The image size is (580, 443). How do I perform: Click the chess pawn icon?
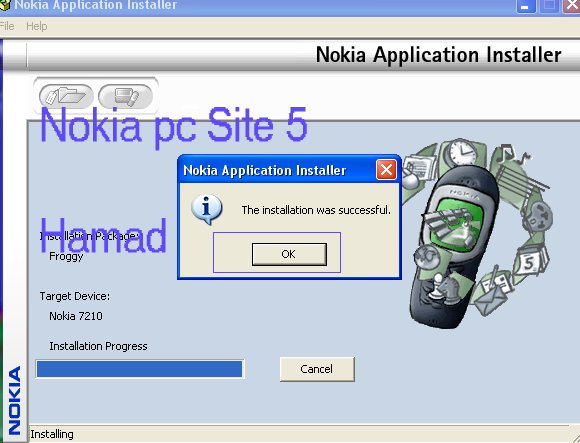438,285
